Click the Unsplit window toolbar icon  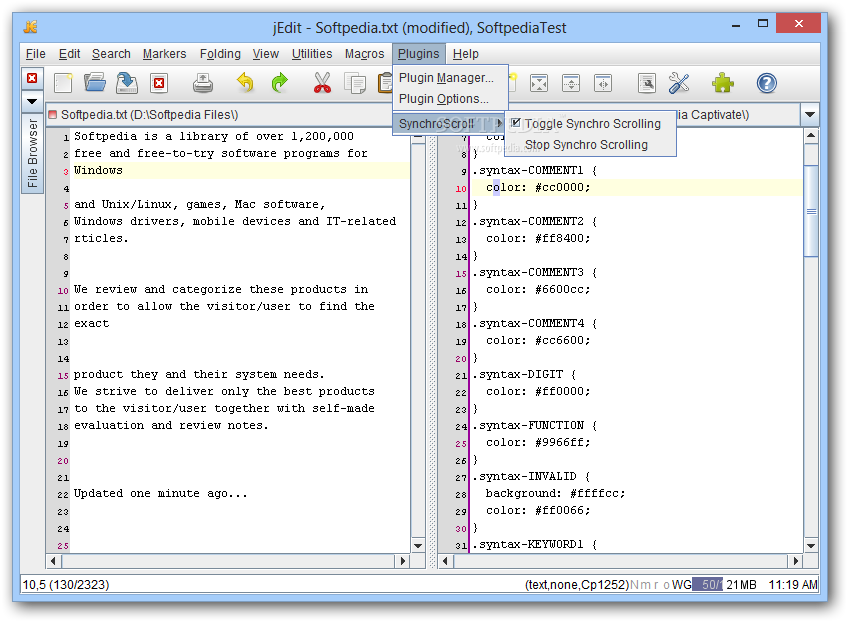pyautogui.click(x=539, y=83)
